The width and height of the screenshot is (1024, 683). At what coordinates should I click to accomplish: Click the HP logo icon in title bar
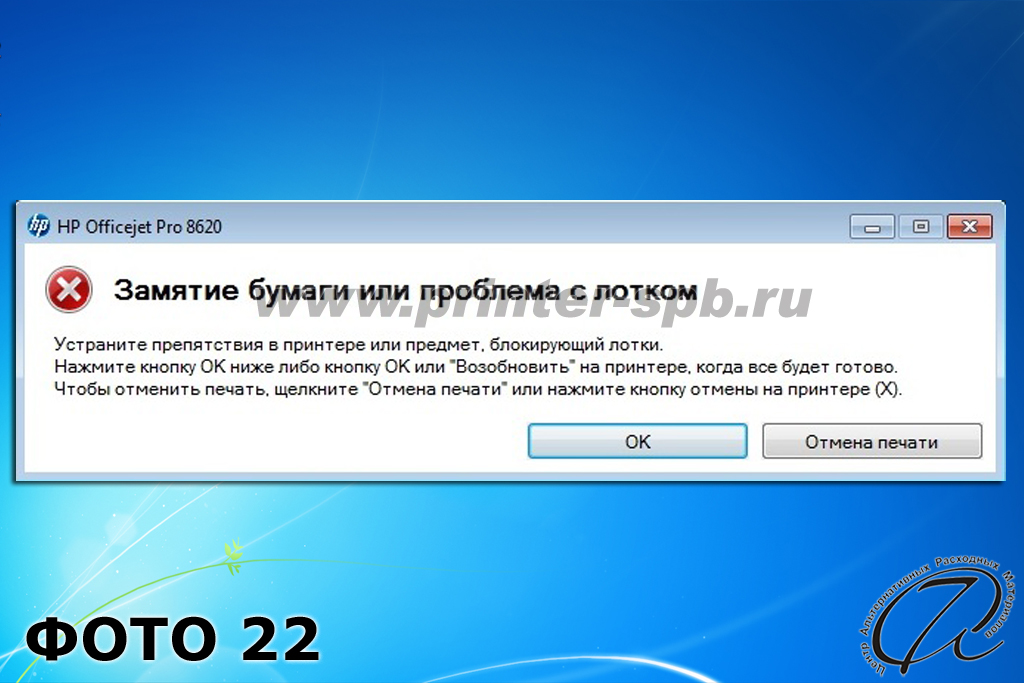(39, 226)
